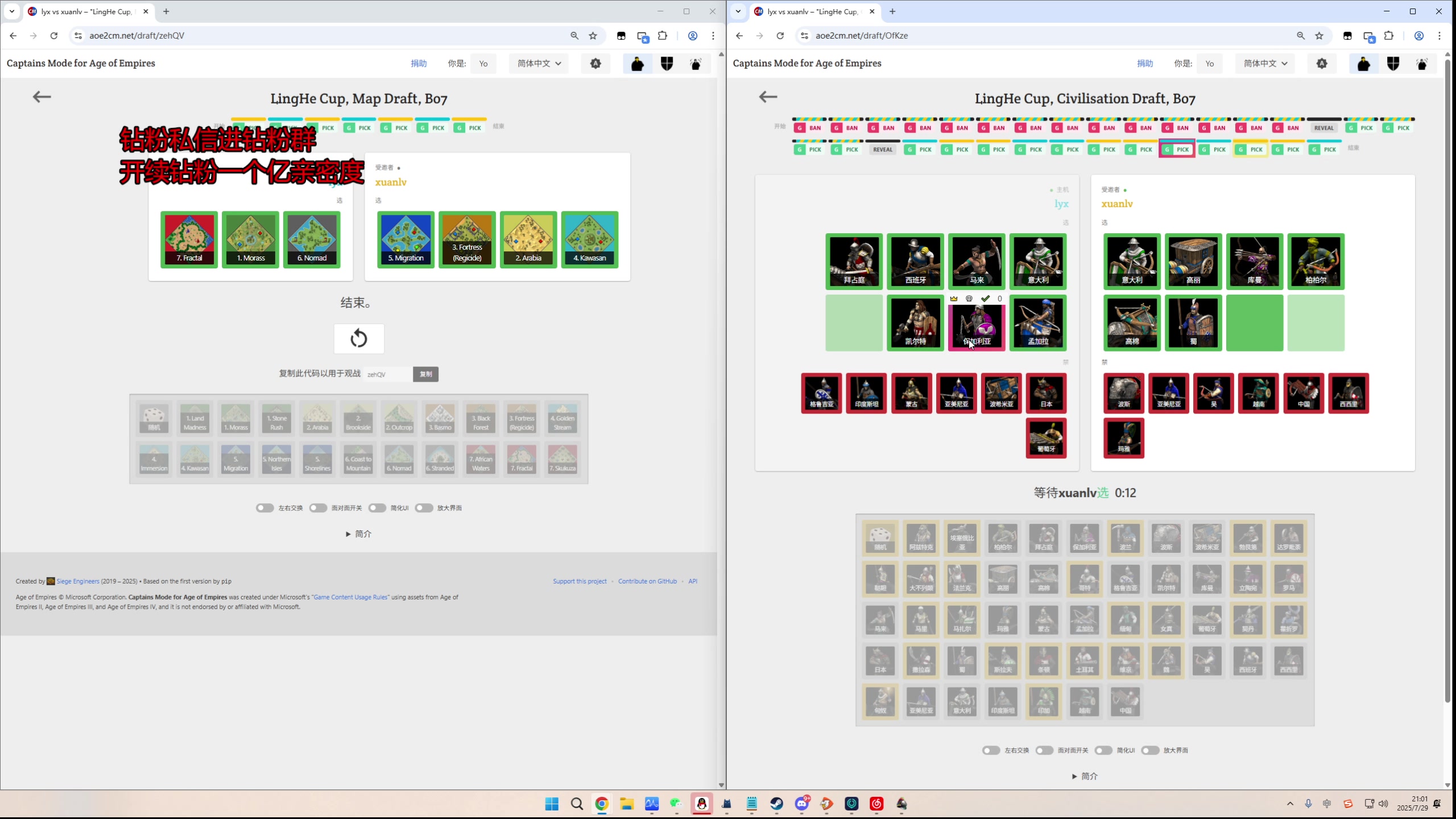Bookmark page with star in left Chrome window
The image size is (1456, 819).
pos(593,35)
